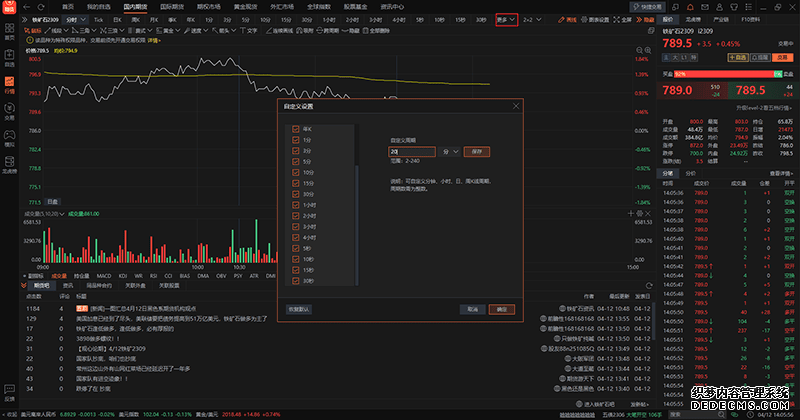Uncheck the 1分 period checkbox
The width and height of the screenshot is (800, 420).
pos(295,141)
